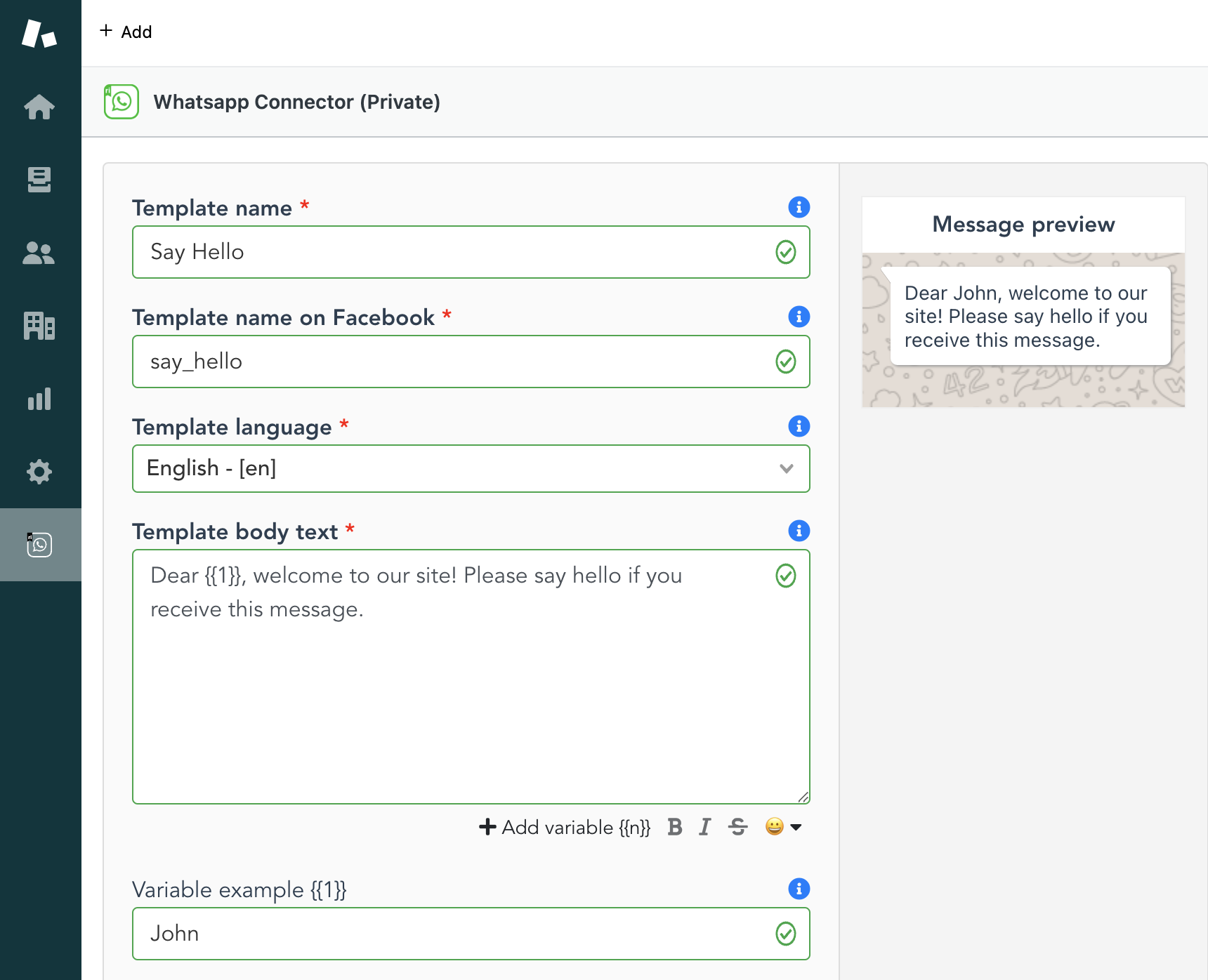Open the Views inbox icon in sidebar
The image size is (1208, 980).
coord(39,180)
